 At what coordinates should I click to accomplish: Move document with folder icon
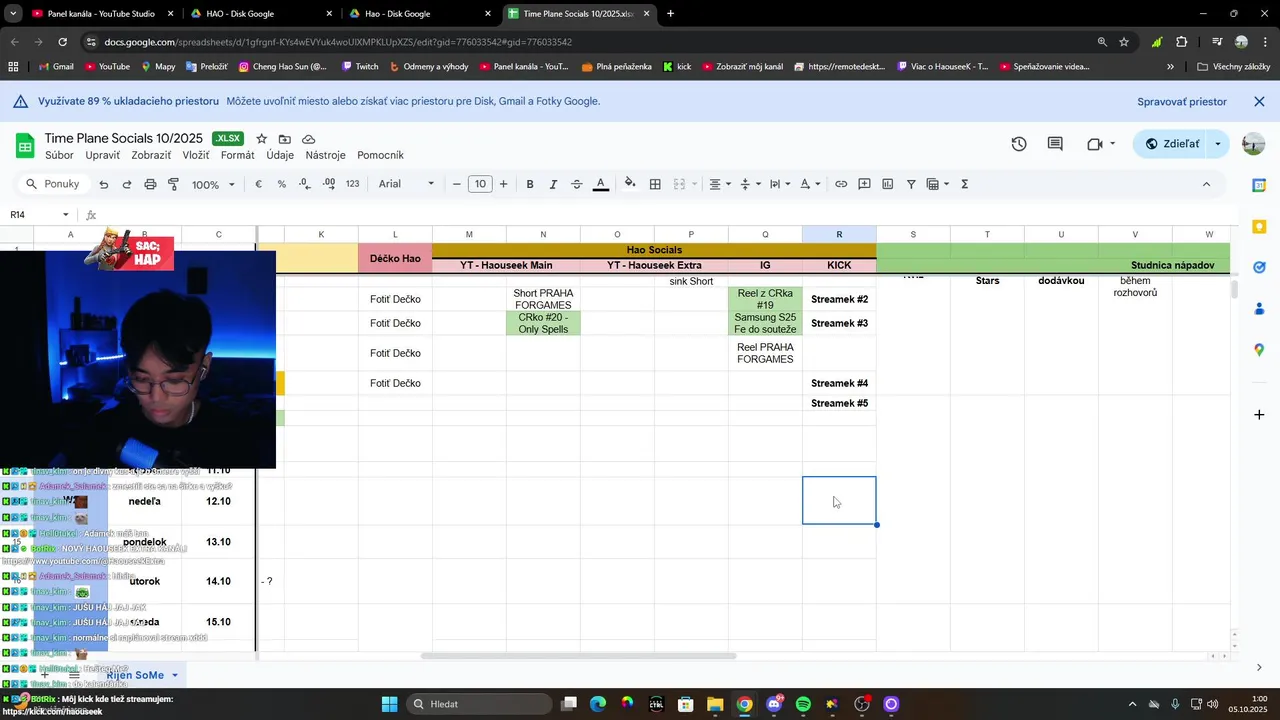pos(285,139)
